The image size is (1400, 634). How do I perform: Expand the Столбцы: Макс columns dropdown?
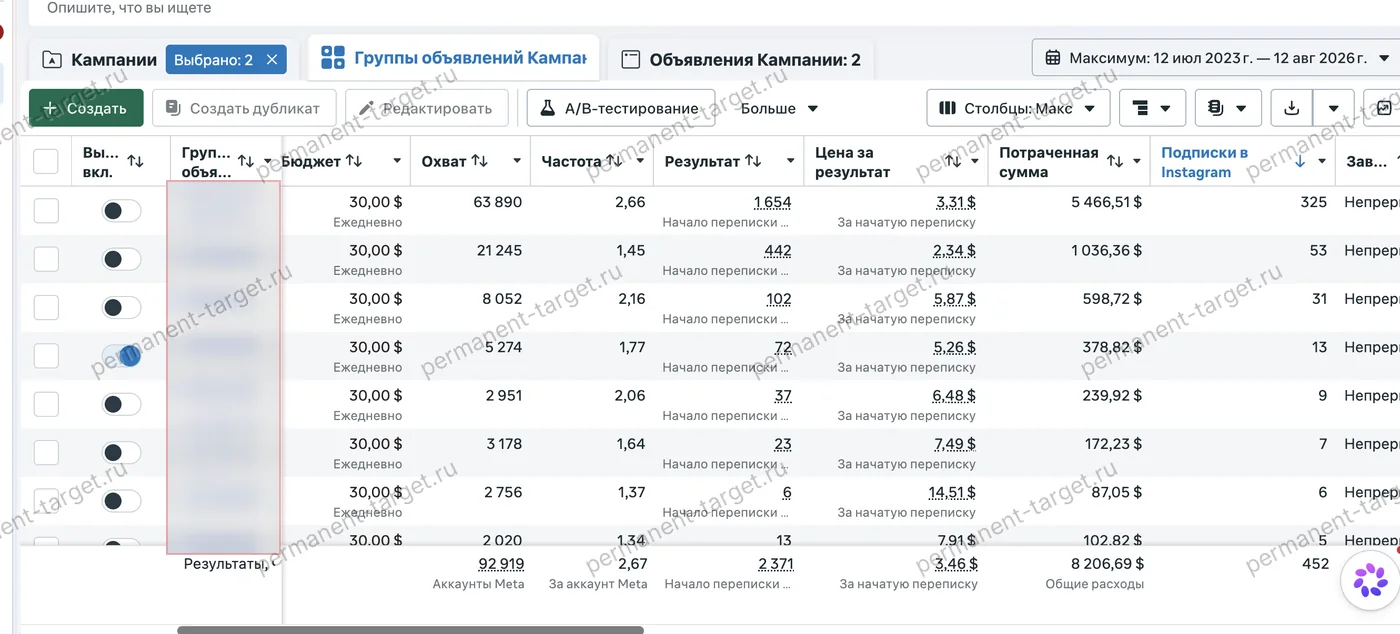pos(1018,108)
